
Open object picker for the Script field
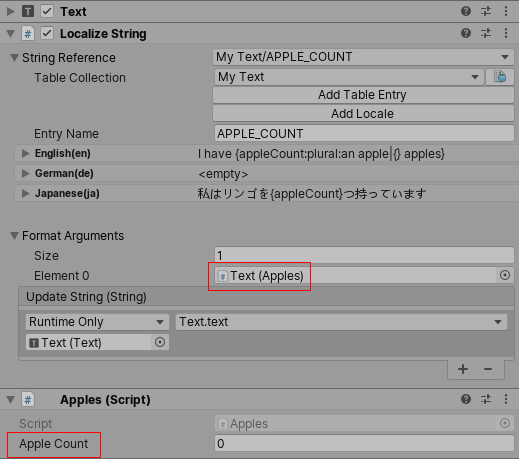(x=505, y=423)
